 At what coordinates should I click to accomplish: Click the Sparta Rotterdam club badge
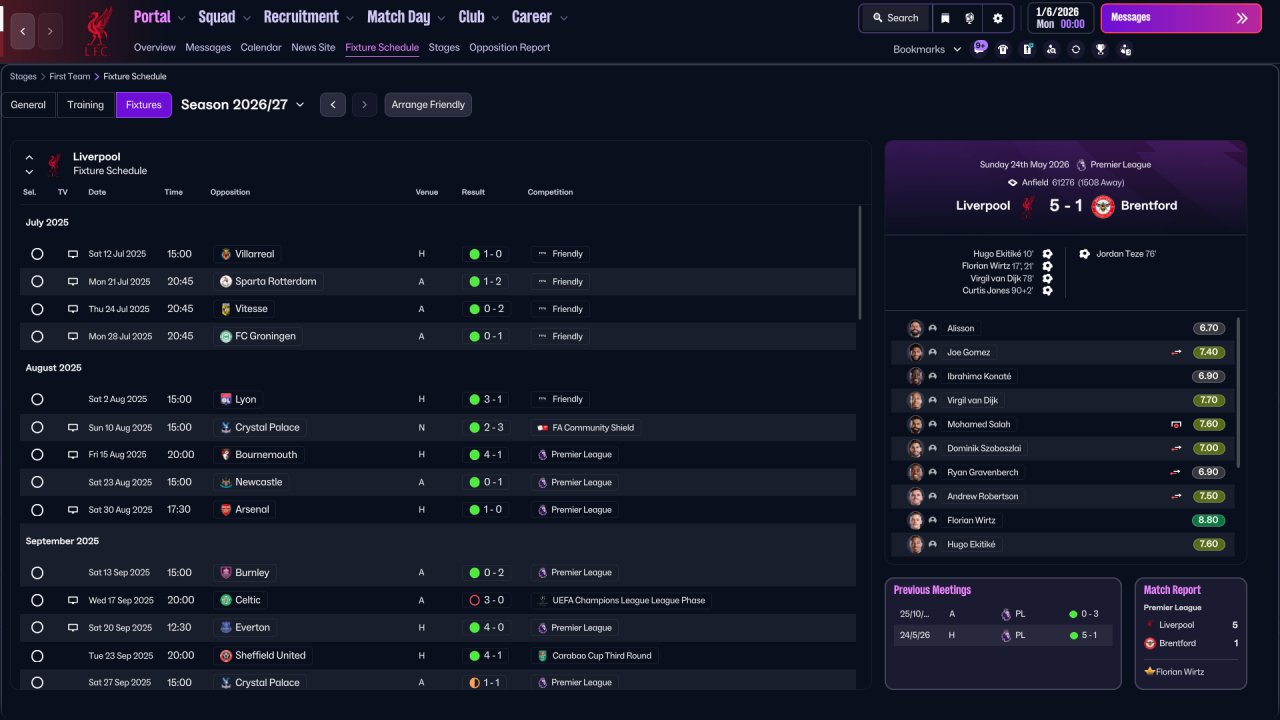(x=226, y=282)
